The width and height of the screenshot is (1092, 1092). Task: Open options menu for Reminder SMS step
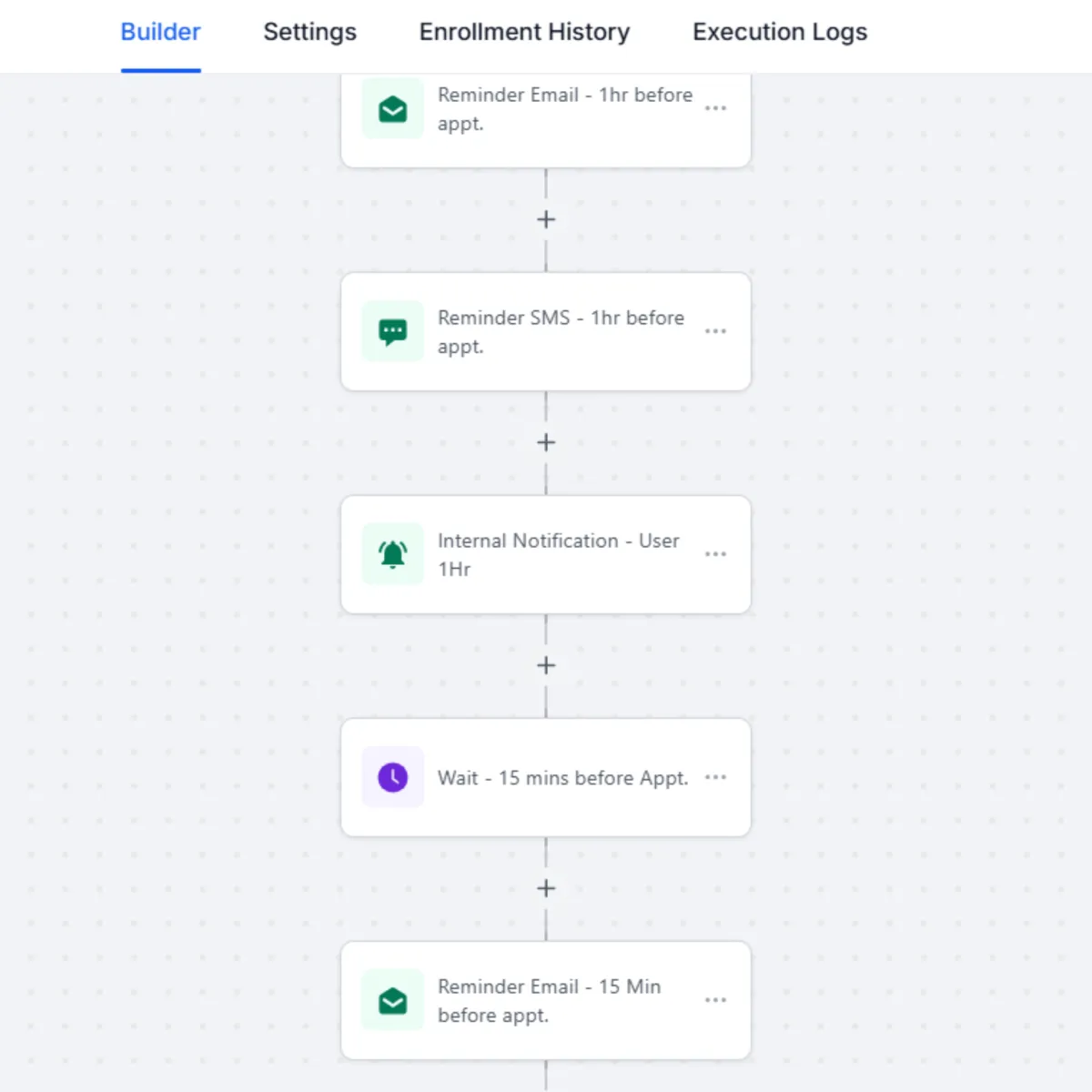(715, 331)
